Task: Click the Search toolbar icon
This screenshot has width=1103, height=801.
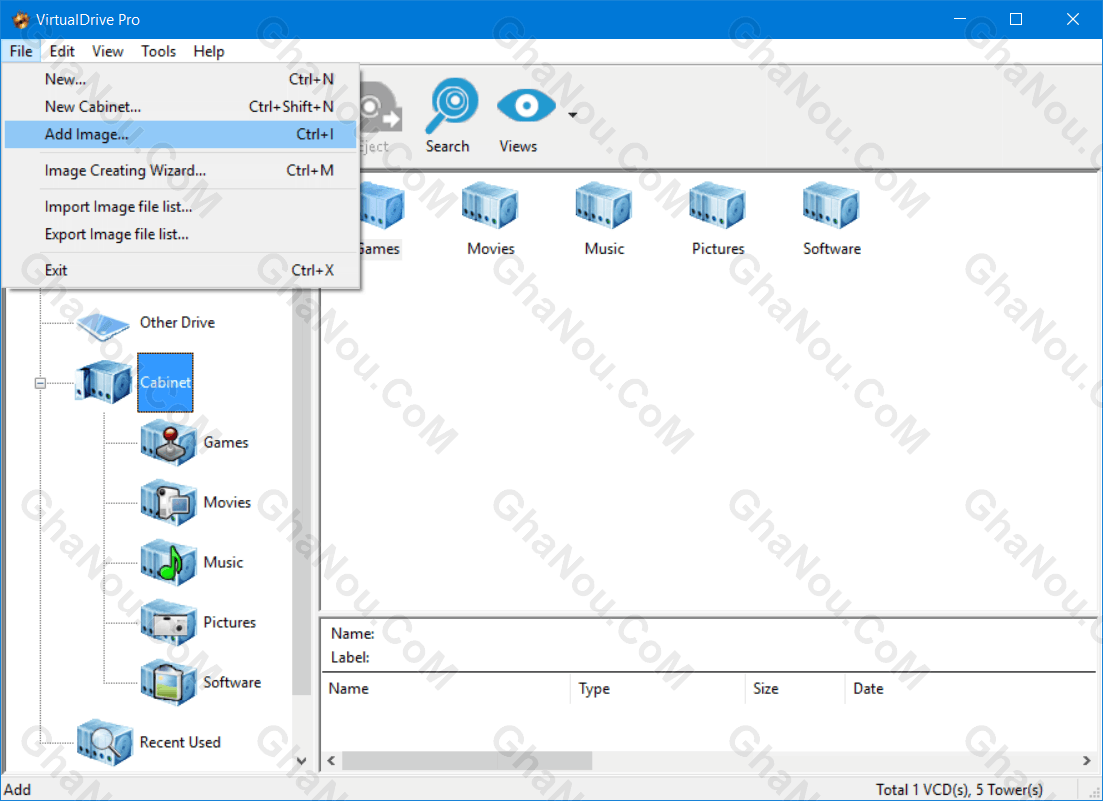Action: tap(451, 105)
